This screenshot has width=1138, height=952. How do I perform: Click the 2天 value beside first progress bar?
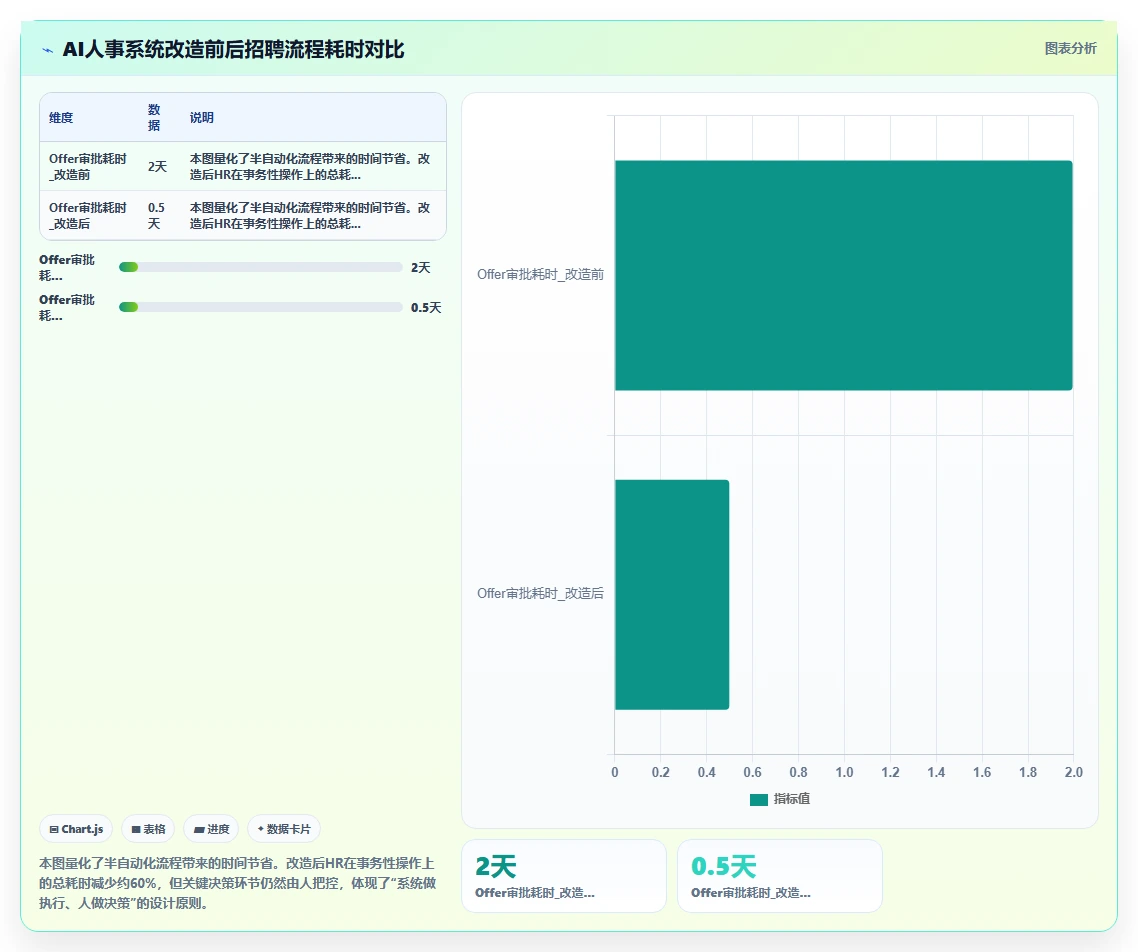pyautogui.click(x=421, y=267)
